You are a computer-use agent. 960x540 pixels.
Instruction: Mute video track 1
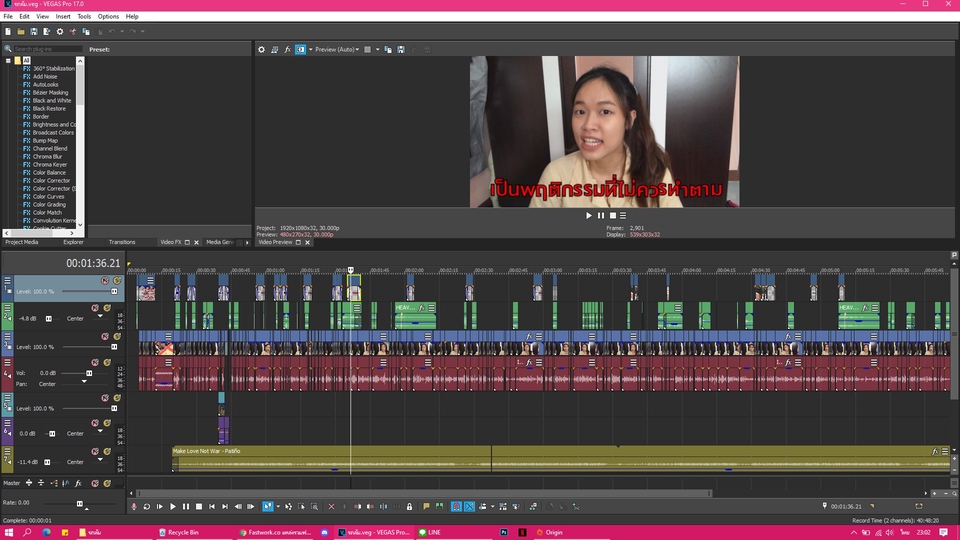click(x=105, y=280)
